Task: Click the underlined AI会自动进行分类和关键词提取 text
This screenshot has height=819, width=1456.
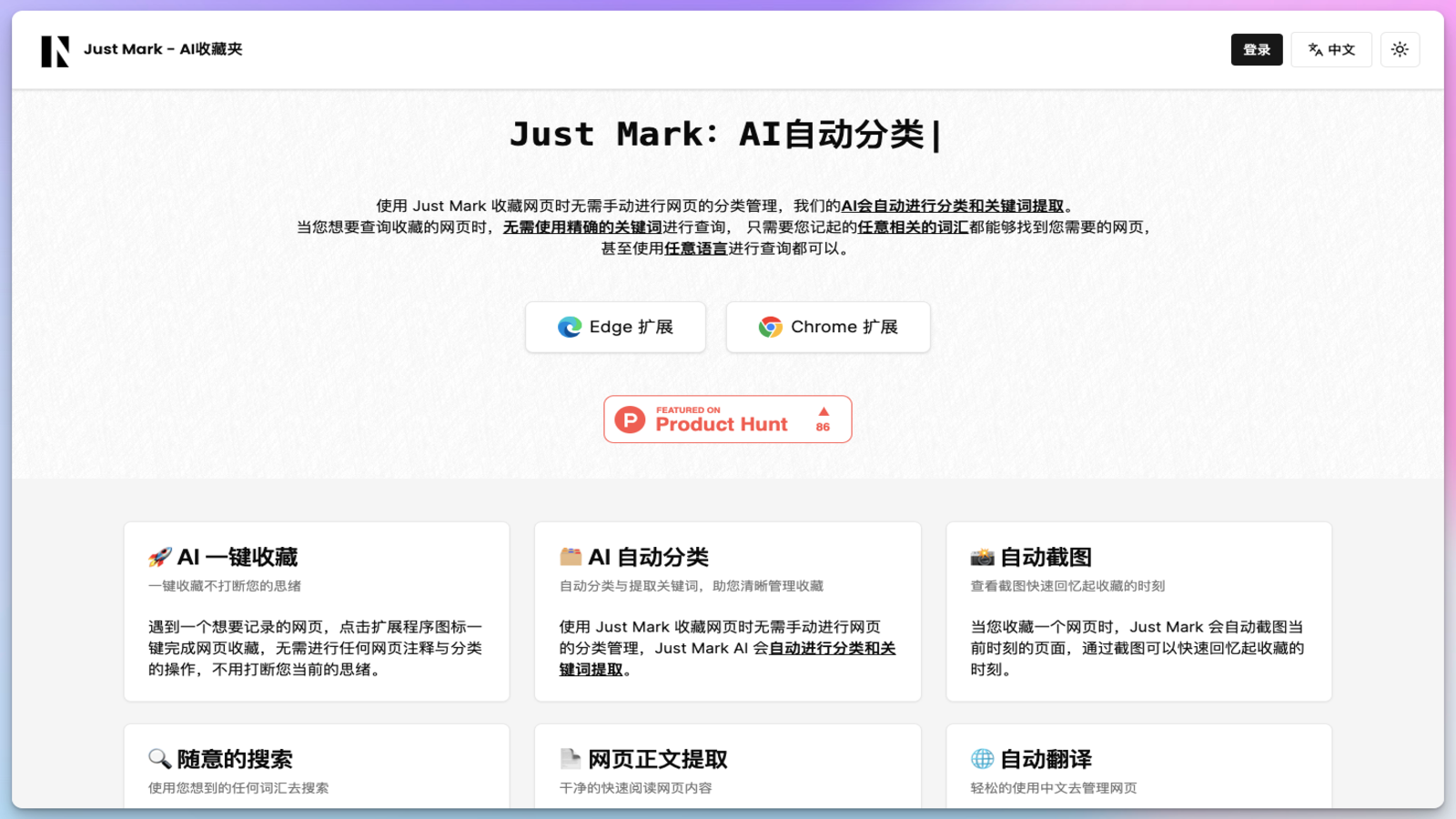Action: pos(952,206)
